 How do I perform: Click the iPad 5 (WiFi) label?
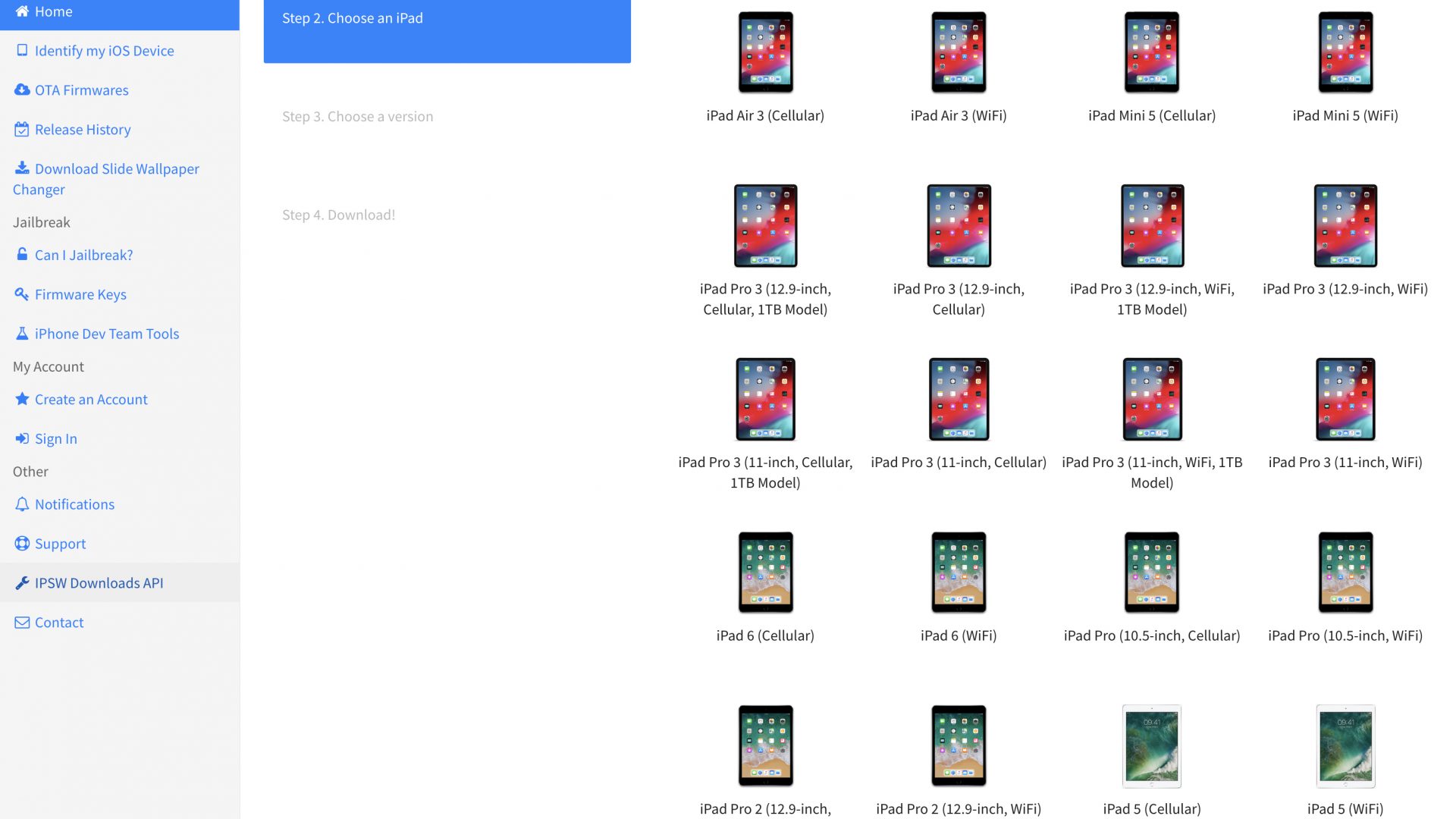click(1345, 809)
